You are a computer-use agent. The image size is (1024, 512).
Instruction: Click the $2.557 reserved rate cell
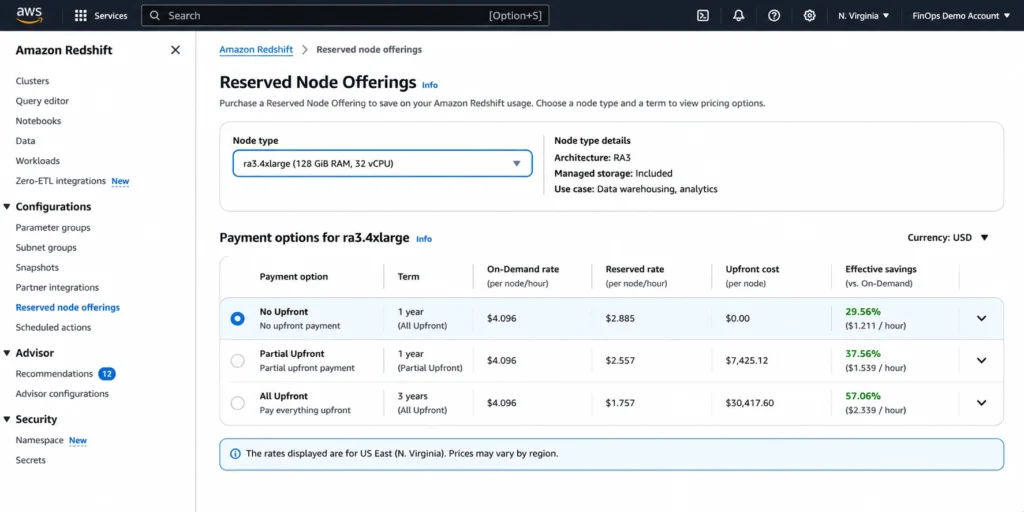[x=620, y=360]
